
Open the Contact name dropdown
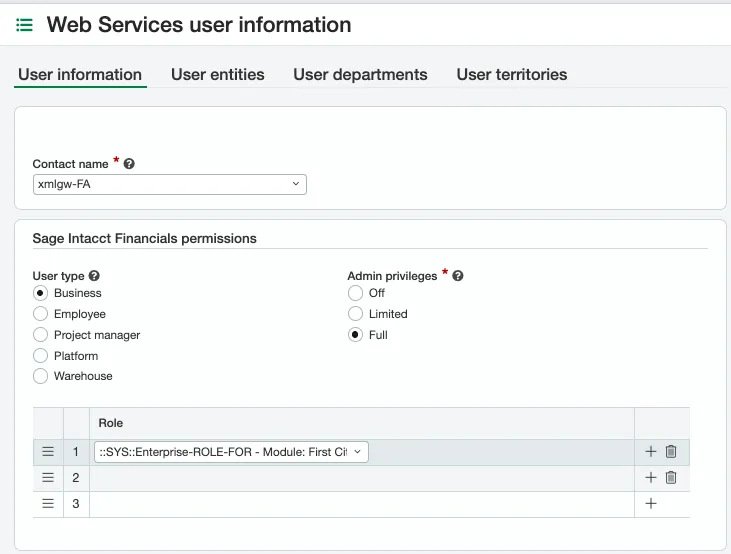pyautogui.click(x=170, y=184)
